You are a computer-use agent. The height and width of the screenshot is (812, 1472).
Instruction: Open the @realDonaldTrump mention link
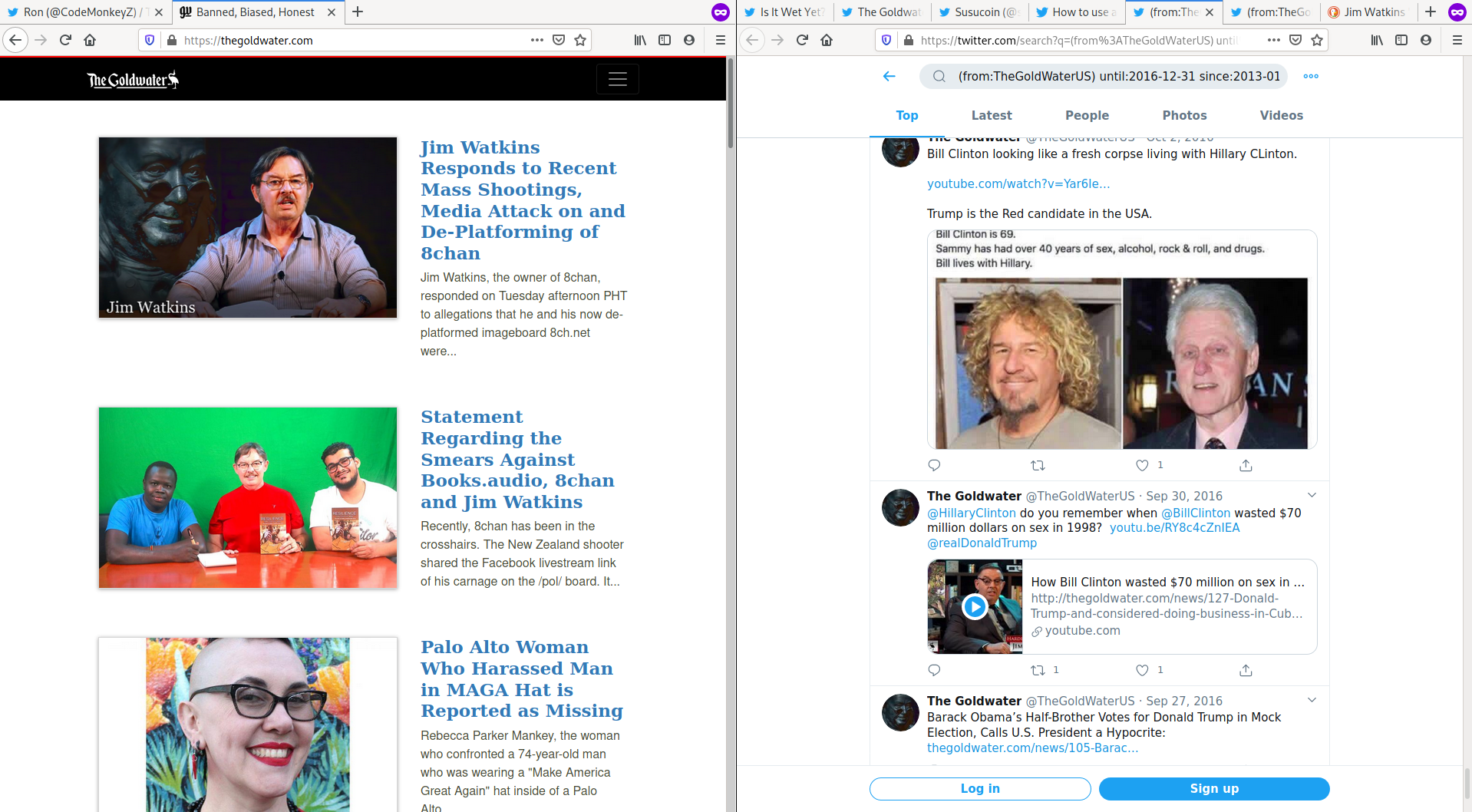982,543
